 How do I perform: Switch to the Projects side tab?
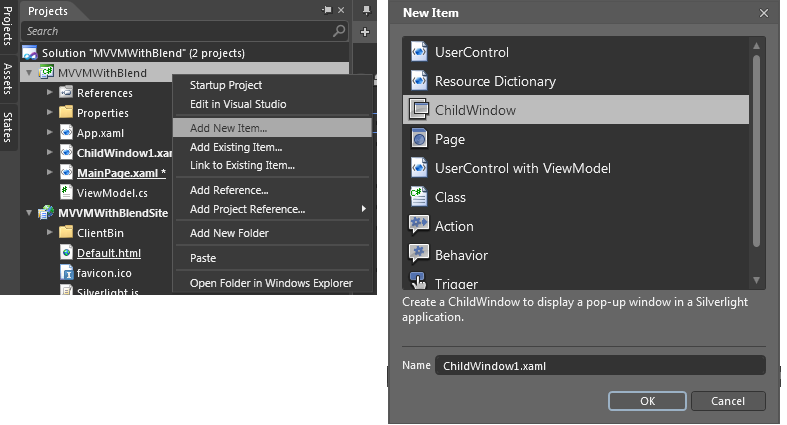pyautogui.click(x=8, y=25)
